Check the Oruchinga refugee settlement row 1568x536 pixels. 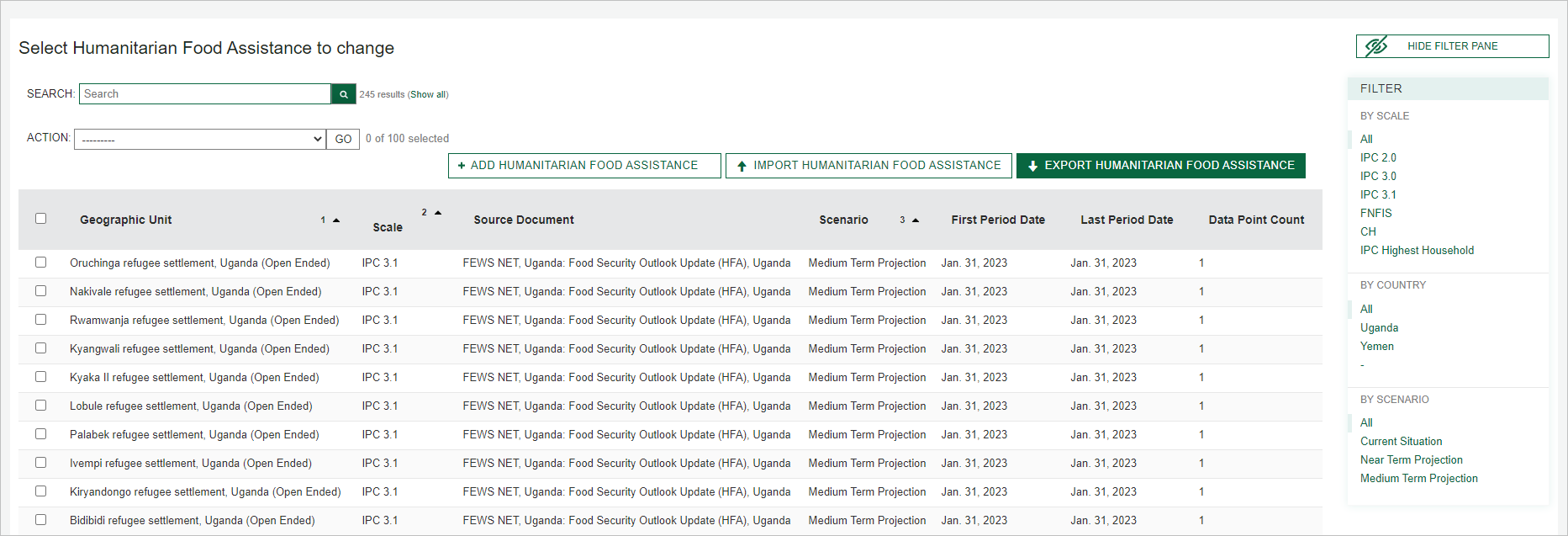[40, 263]
